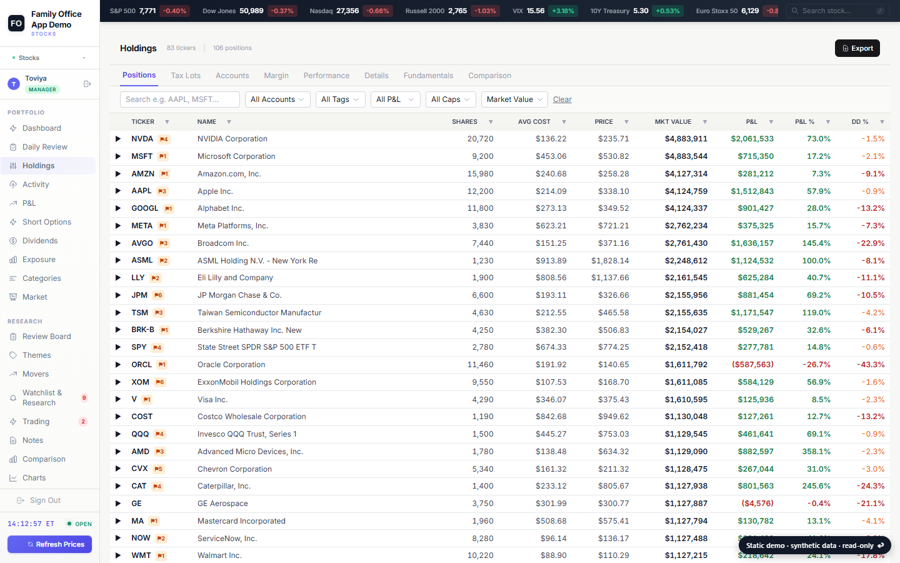
Task: Switch to the Comparison tab
Action: pos(490,75)
